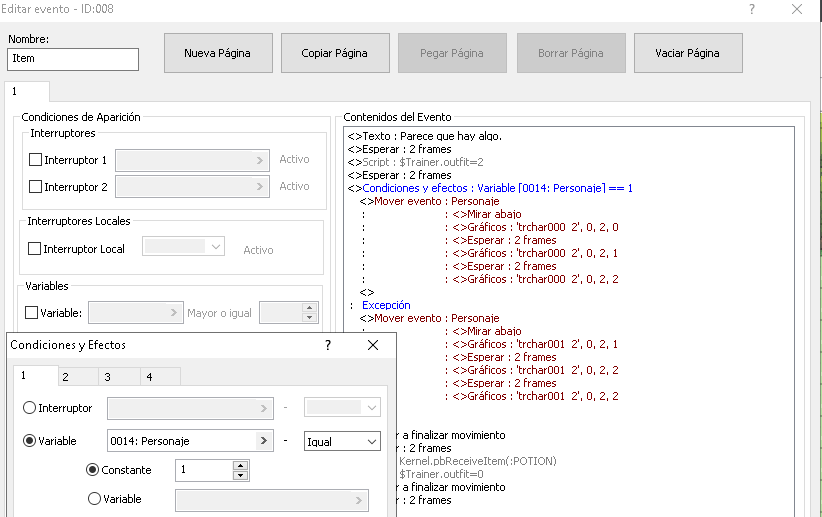This screenshot has height=517, width=822.
Task: Click the Copiar Página button
Action: [334, 53]
